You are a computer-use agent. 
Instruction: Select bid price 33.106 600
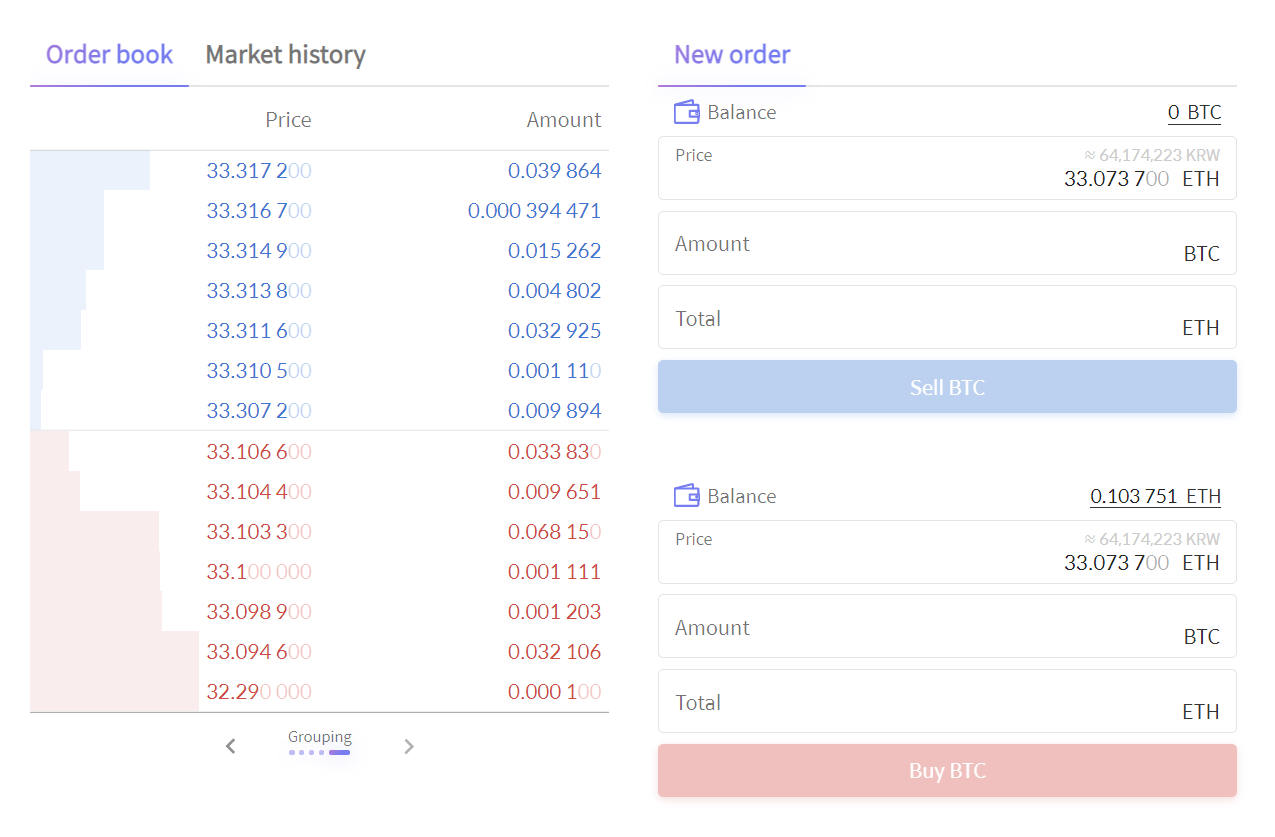pos(259,452)
